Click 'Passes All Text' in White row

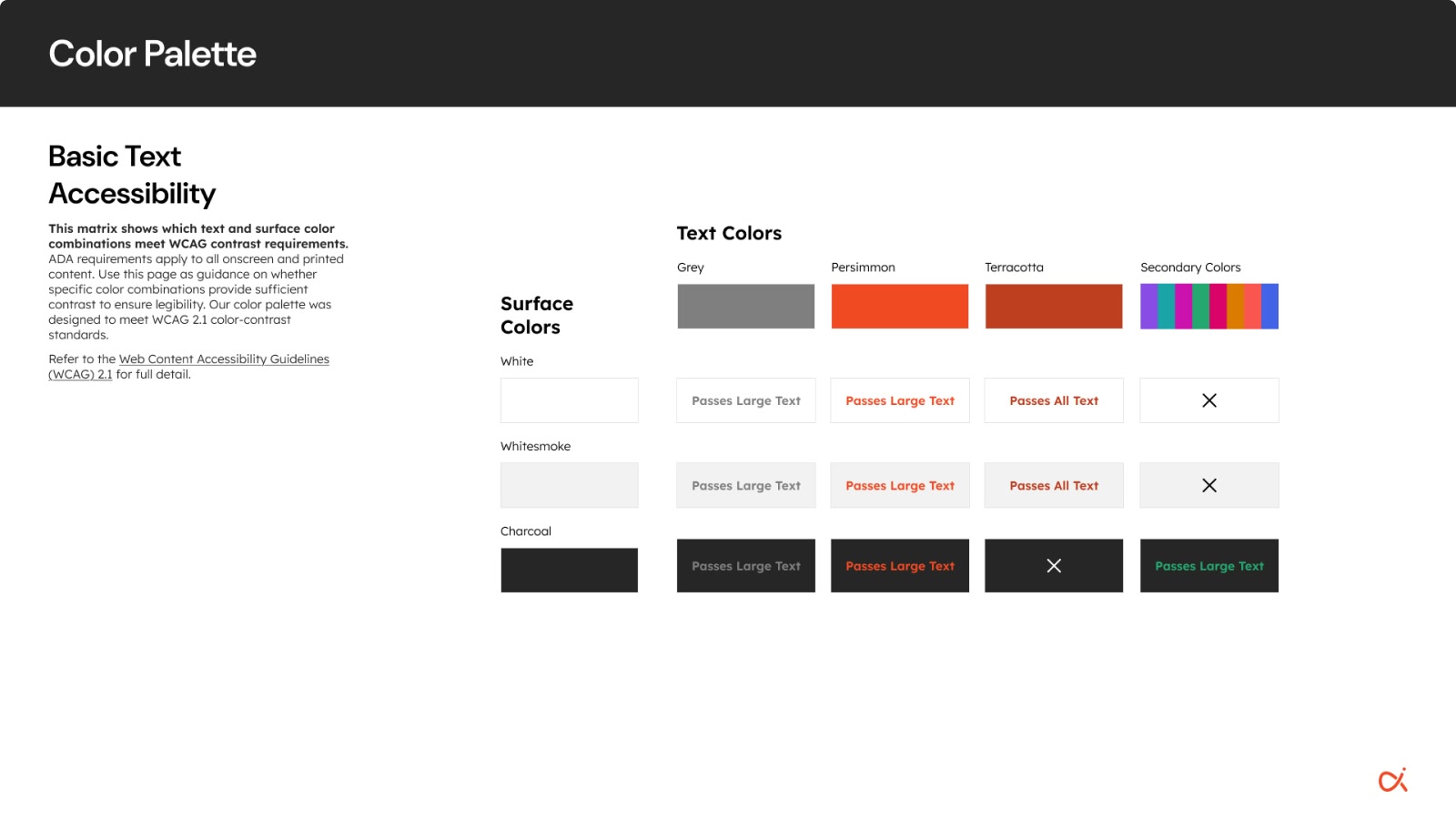(1054, 400)
